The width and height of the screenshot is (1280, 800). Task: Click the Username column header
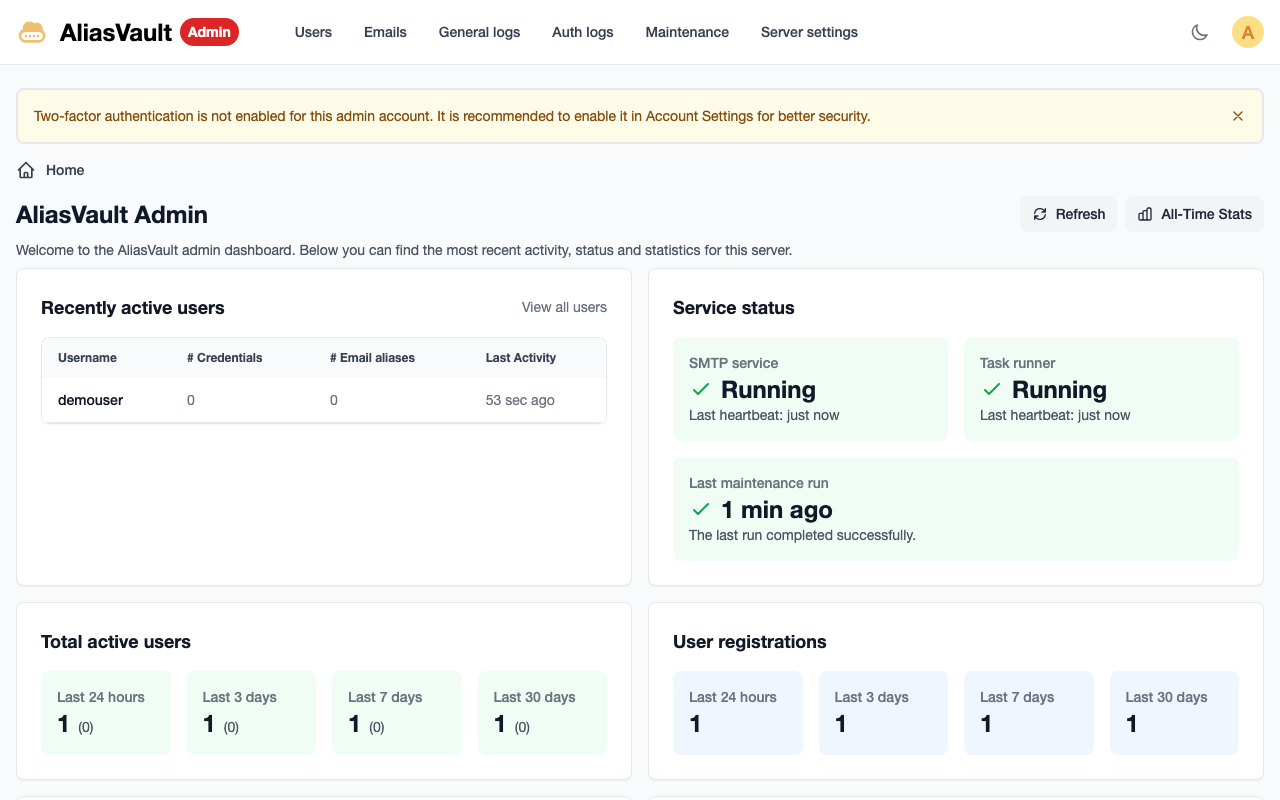(87, 358)
